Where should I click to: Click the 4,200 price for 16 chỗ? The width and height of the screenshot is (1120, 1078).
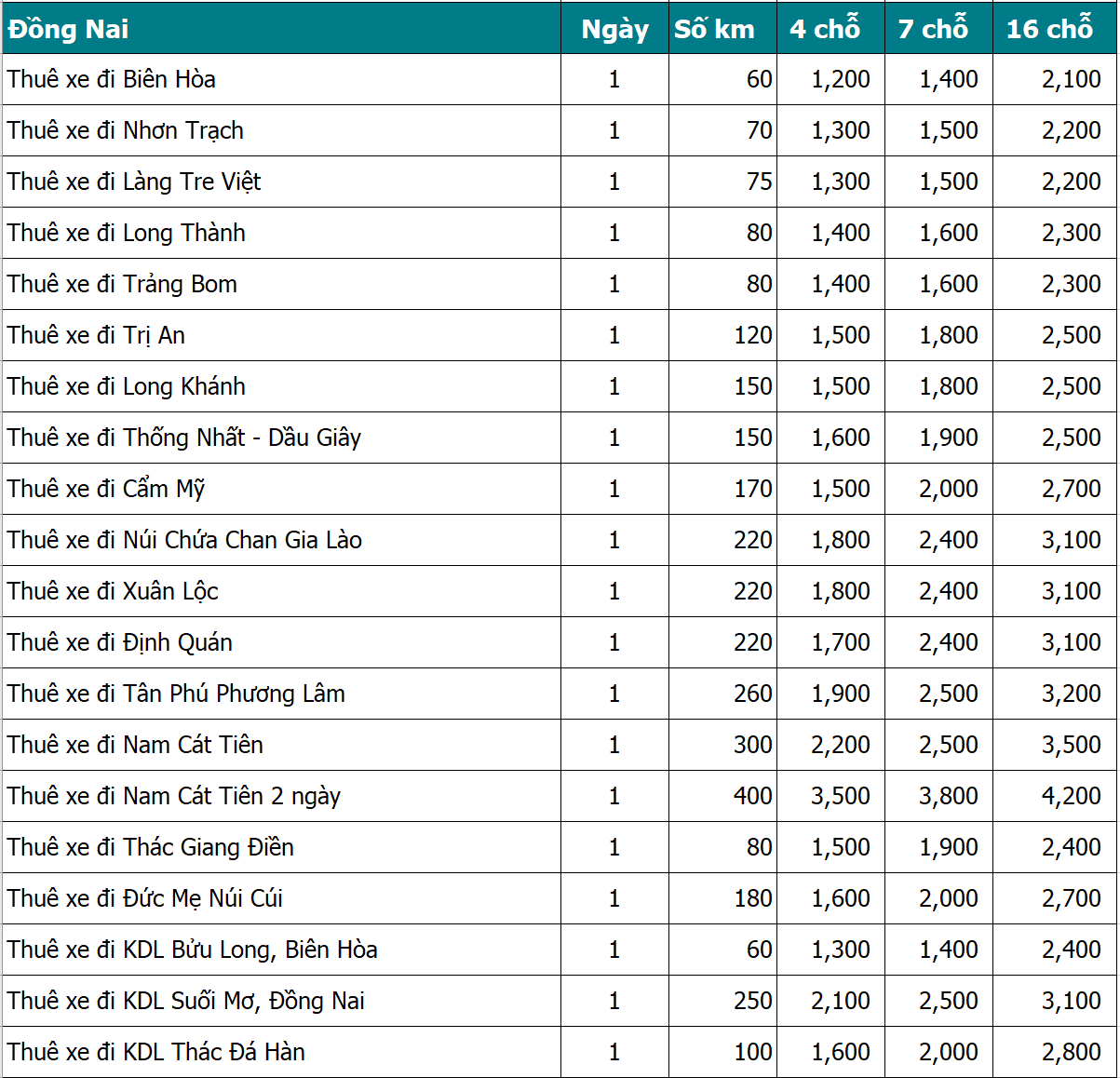[x=1071, y=796]
